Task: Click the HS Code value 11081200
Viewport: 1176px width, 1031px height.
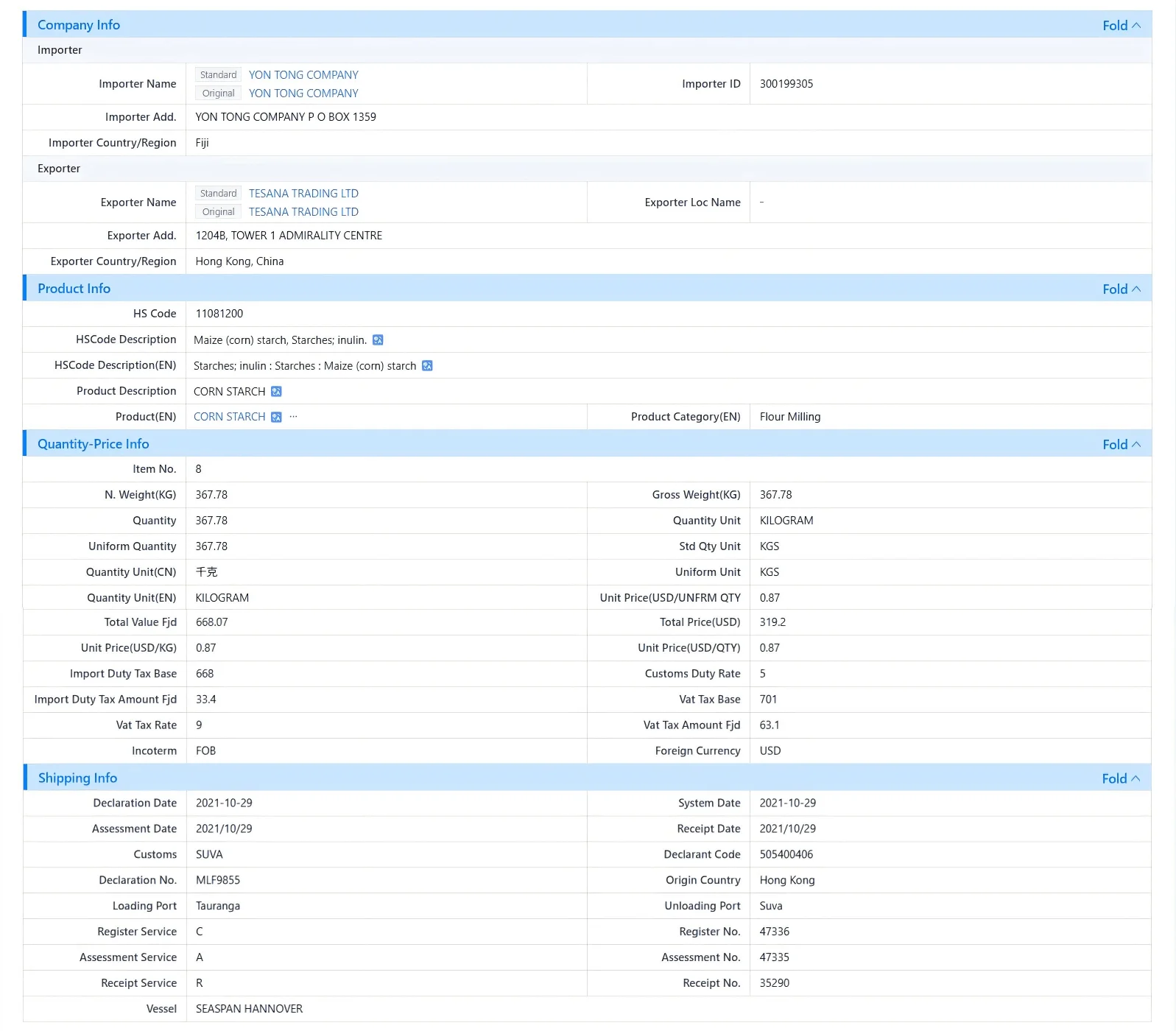Action: tap(219, 314)
